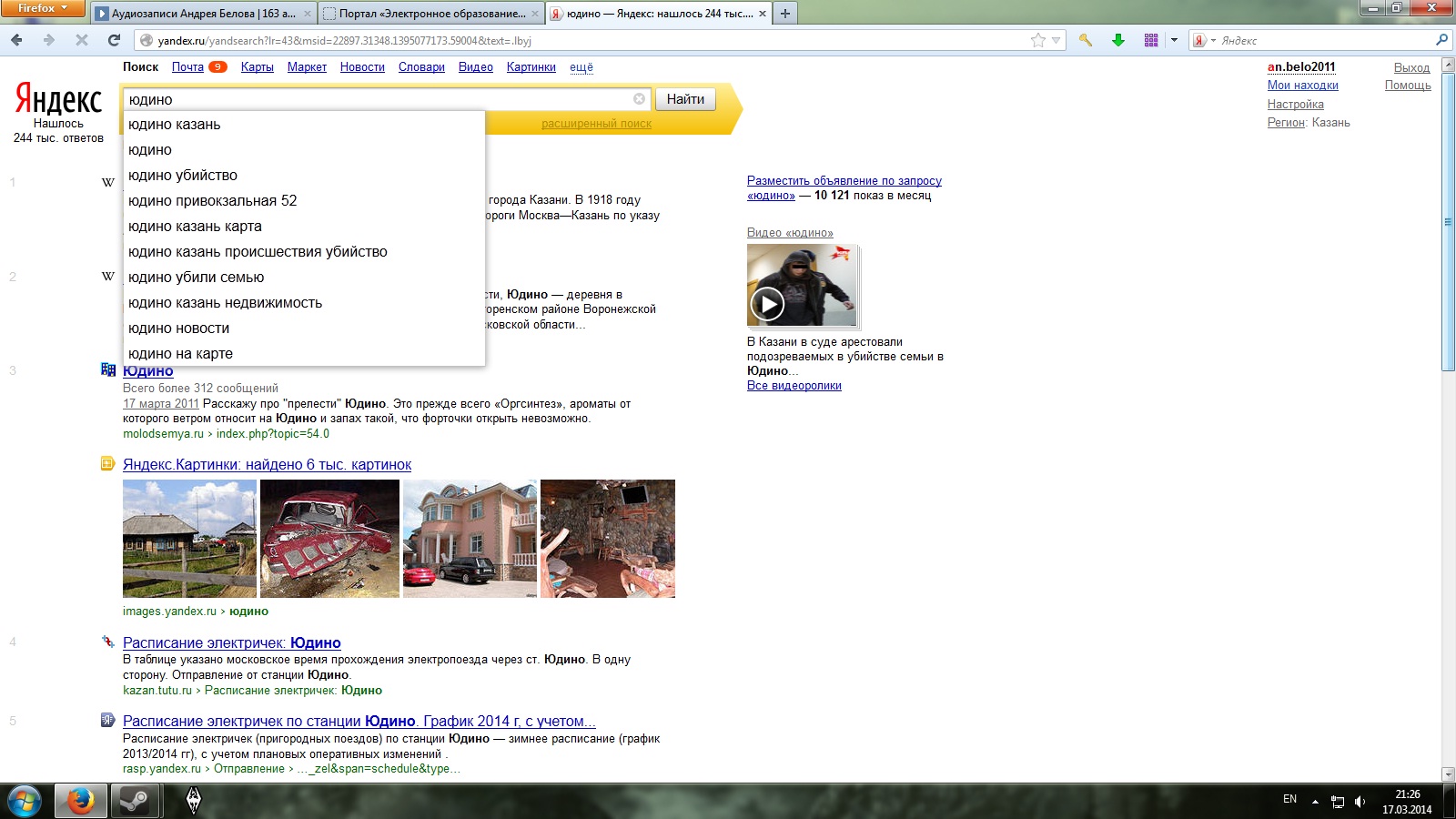Open Steam from the taskbar
Screen dimensions: 1456x819
point(136,802)
